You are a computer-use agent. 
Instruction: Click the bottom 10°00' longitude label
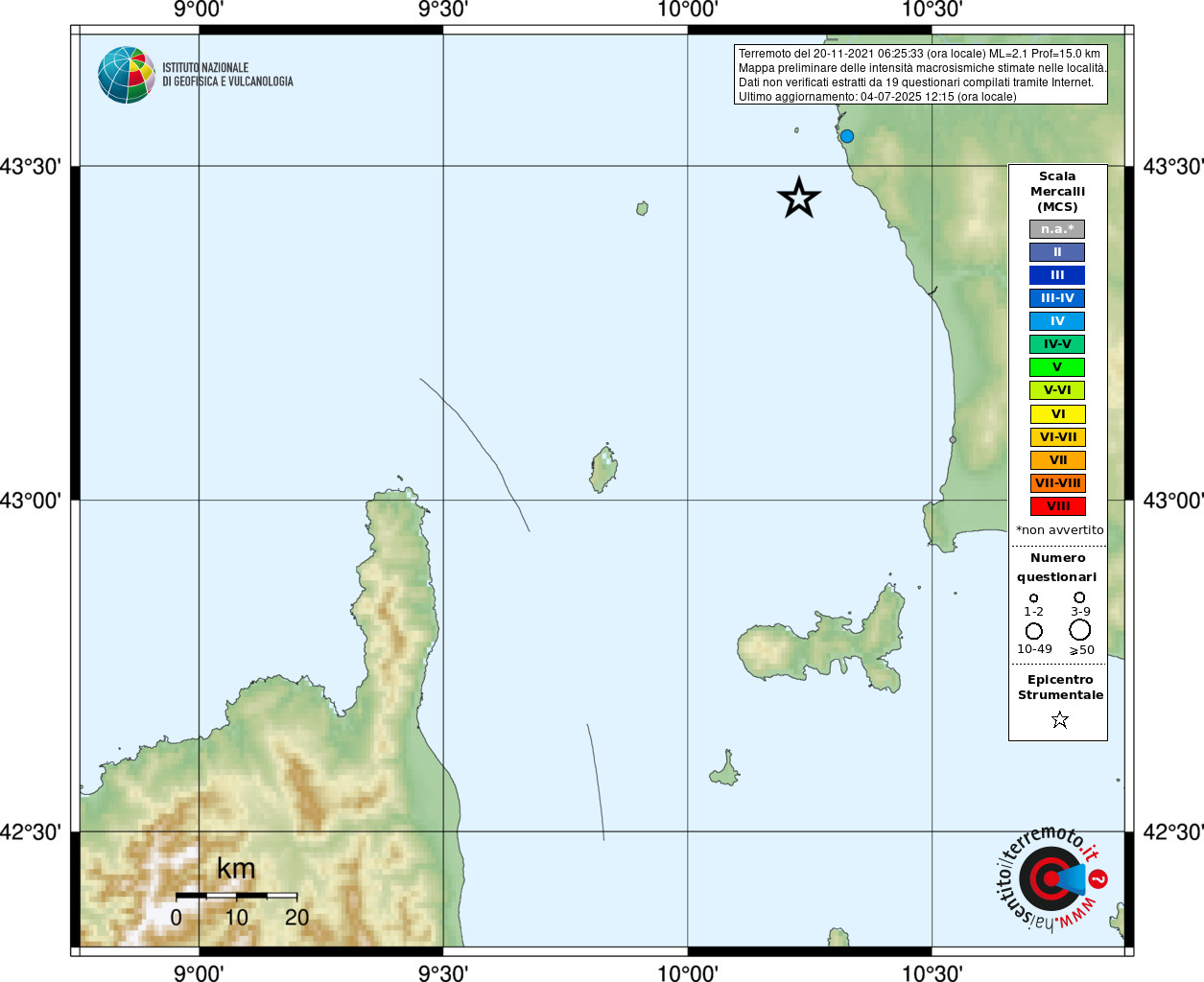coord(687,972)
